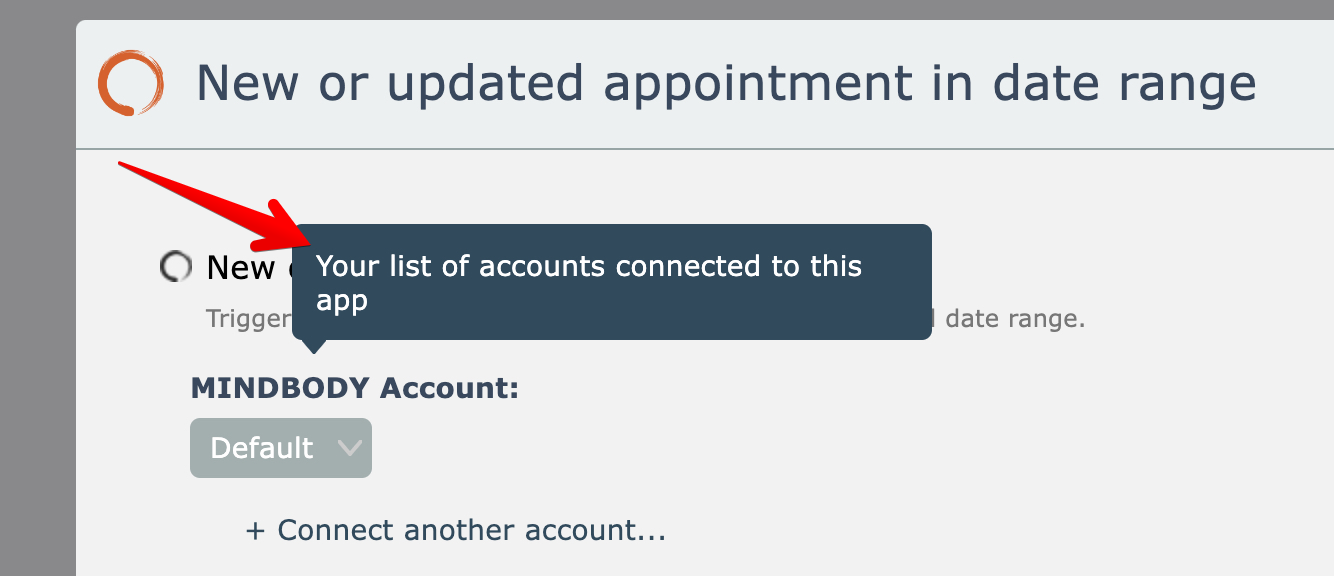
Task: Click the "date range." description text
Action: (1014, 319)
